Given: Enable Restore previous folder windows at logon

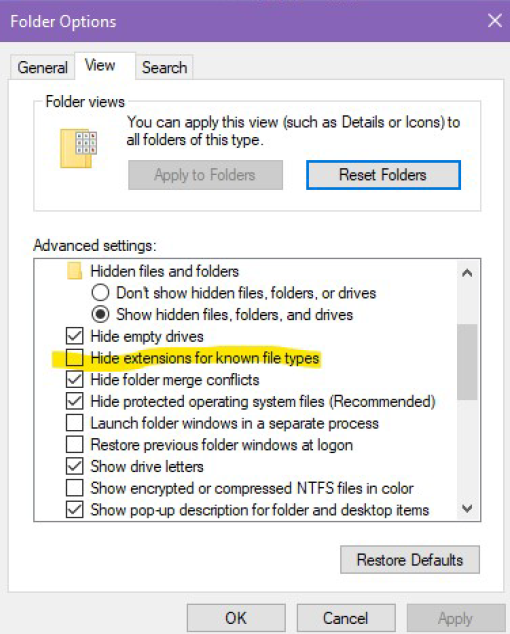Looking at the screenshot, I should 75,445.
